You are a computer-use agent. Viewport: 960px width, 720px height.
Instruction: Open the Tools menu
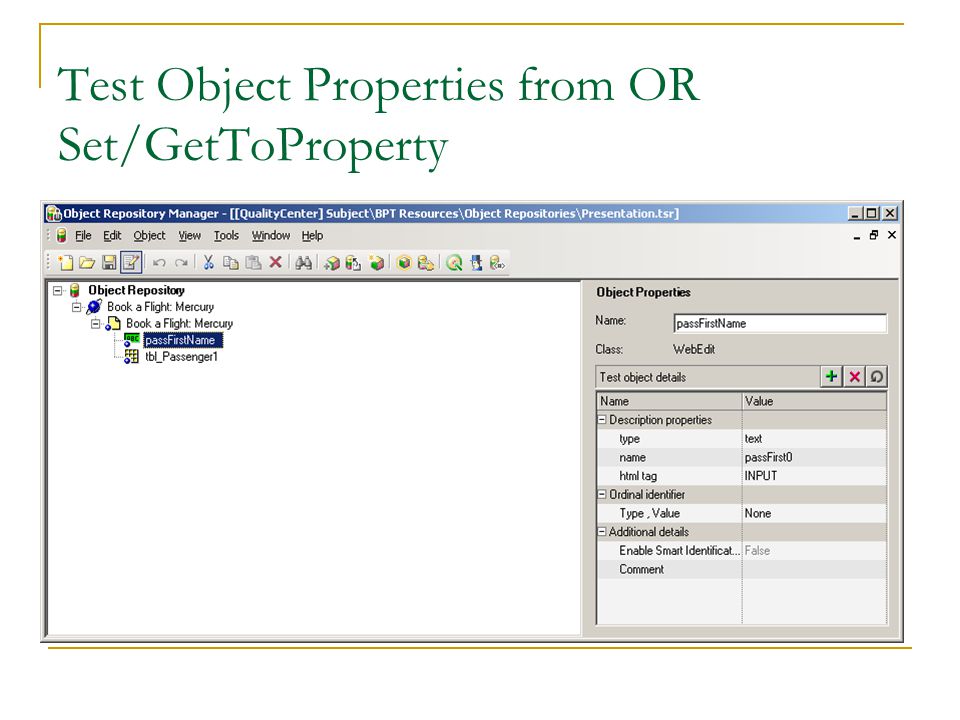(x=226, y=235)
